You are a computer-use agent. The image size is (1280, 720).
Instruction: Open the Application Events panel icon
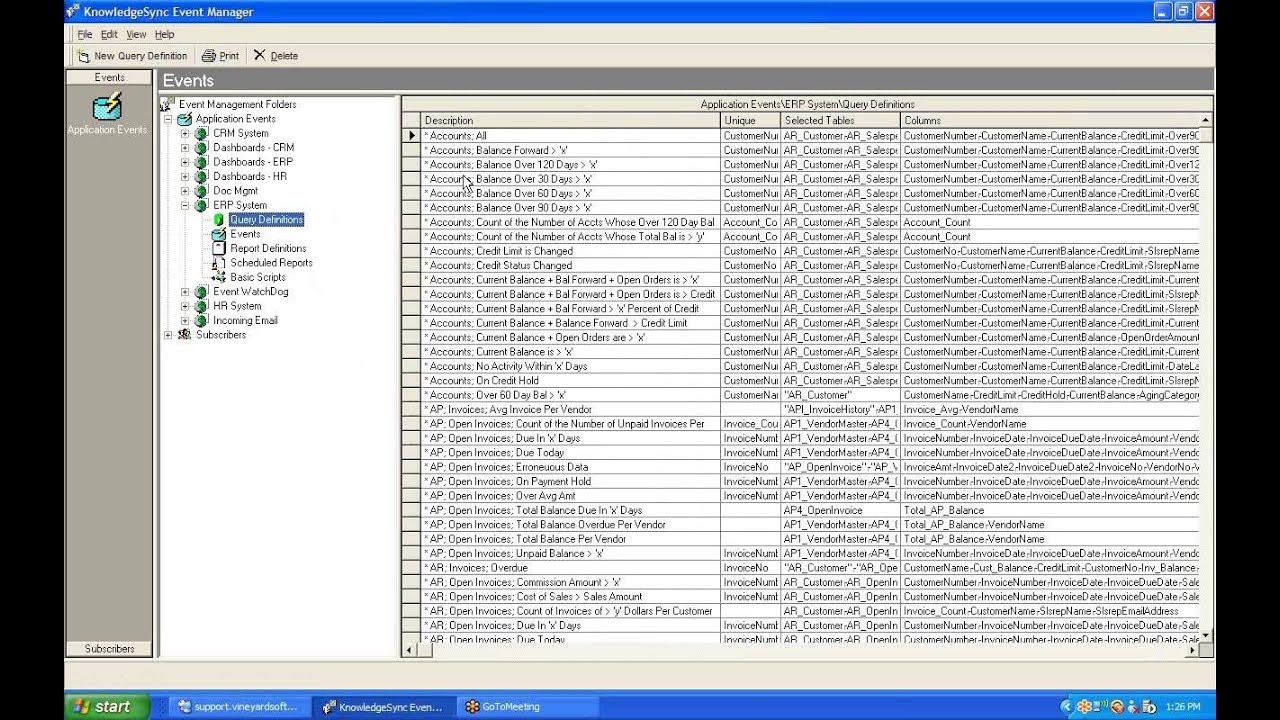click(x=107, y=106)
